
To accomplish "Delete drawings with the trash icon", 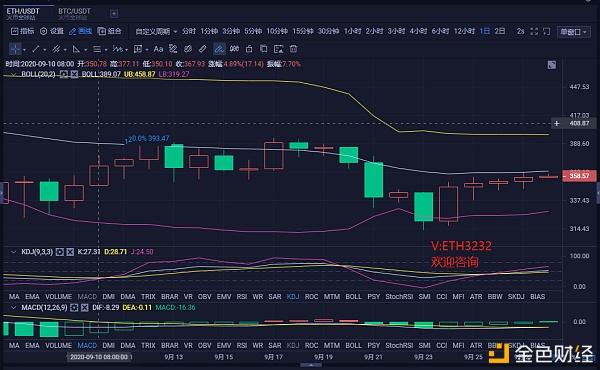I will (x=293, y=49).
